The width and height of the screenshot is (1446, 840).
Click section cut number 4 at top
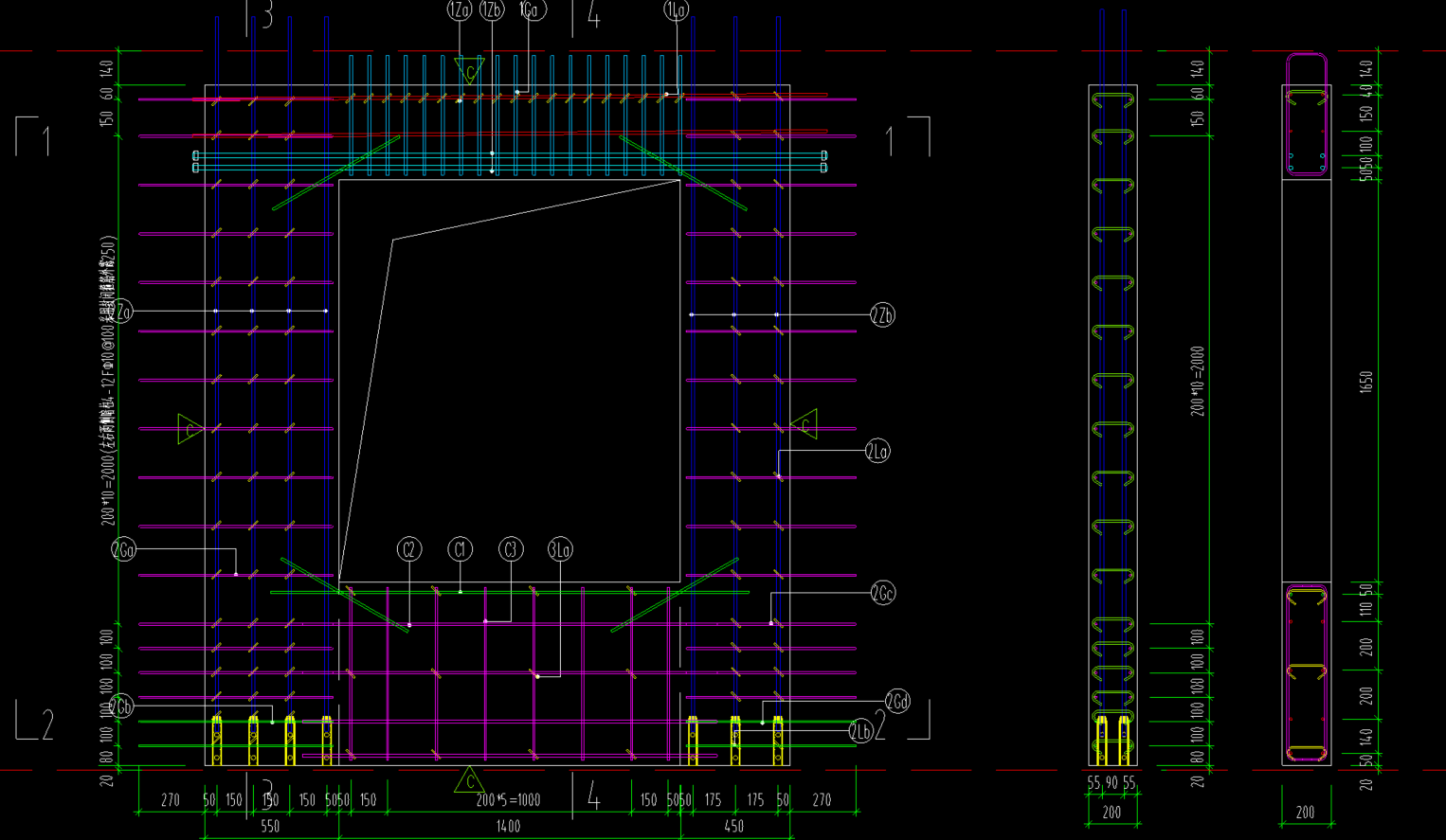593,15
